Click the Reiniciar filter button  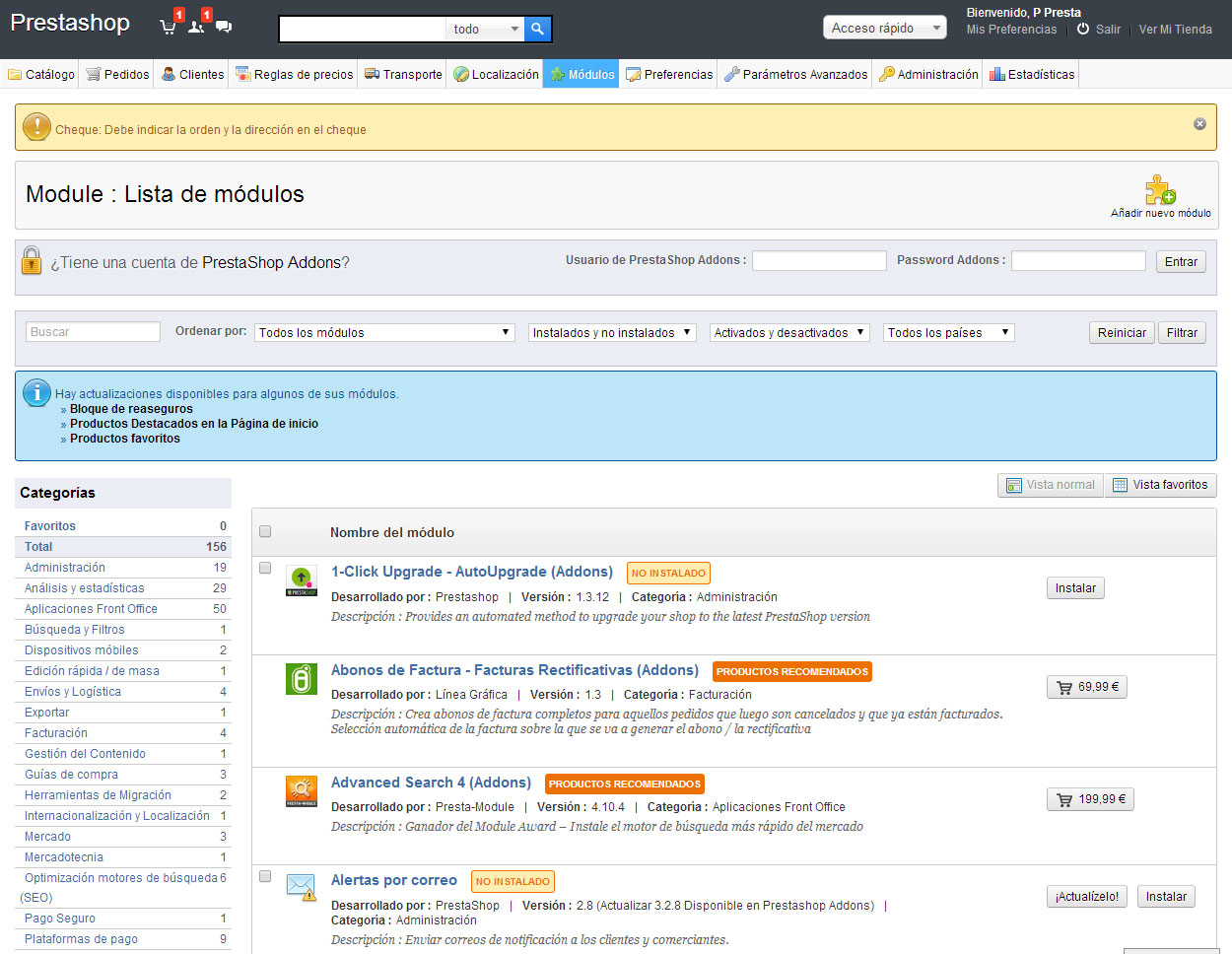[x=1122, y=332]
